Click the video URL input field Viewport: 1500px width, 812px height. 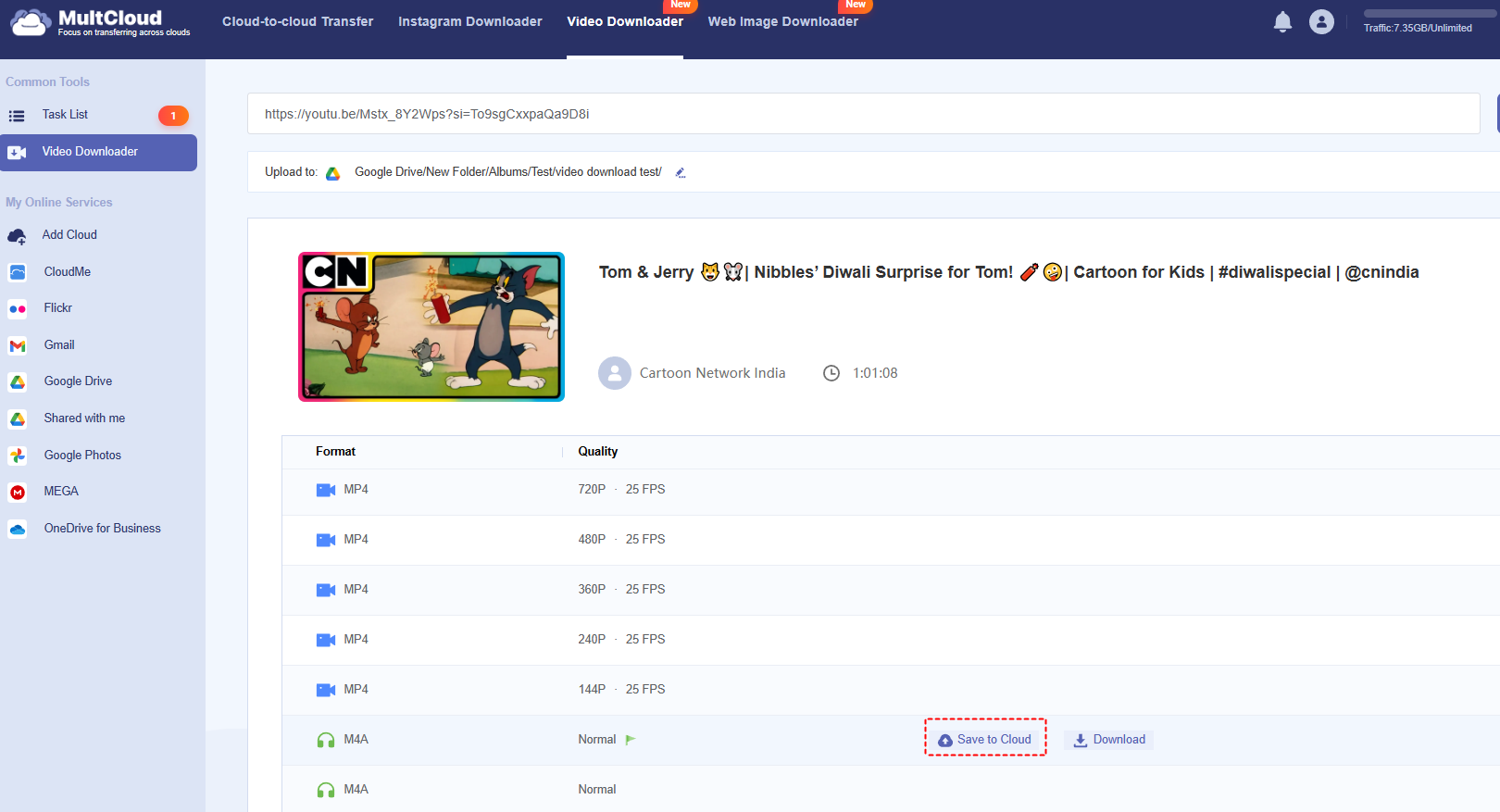coord(863,114)
